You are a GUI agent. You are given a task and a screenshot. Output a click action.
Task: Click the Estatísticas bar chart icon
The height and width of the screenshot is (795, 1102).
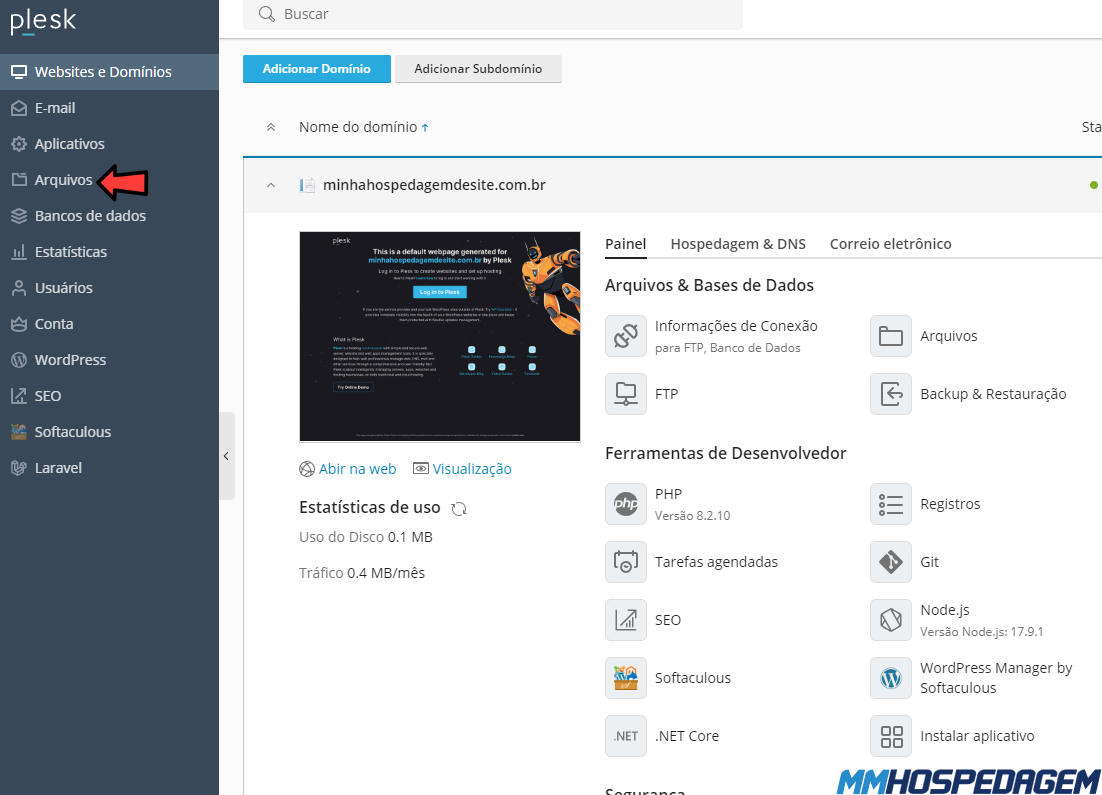click(19, 252)
